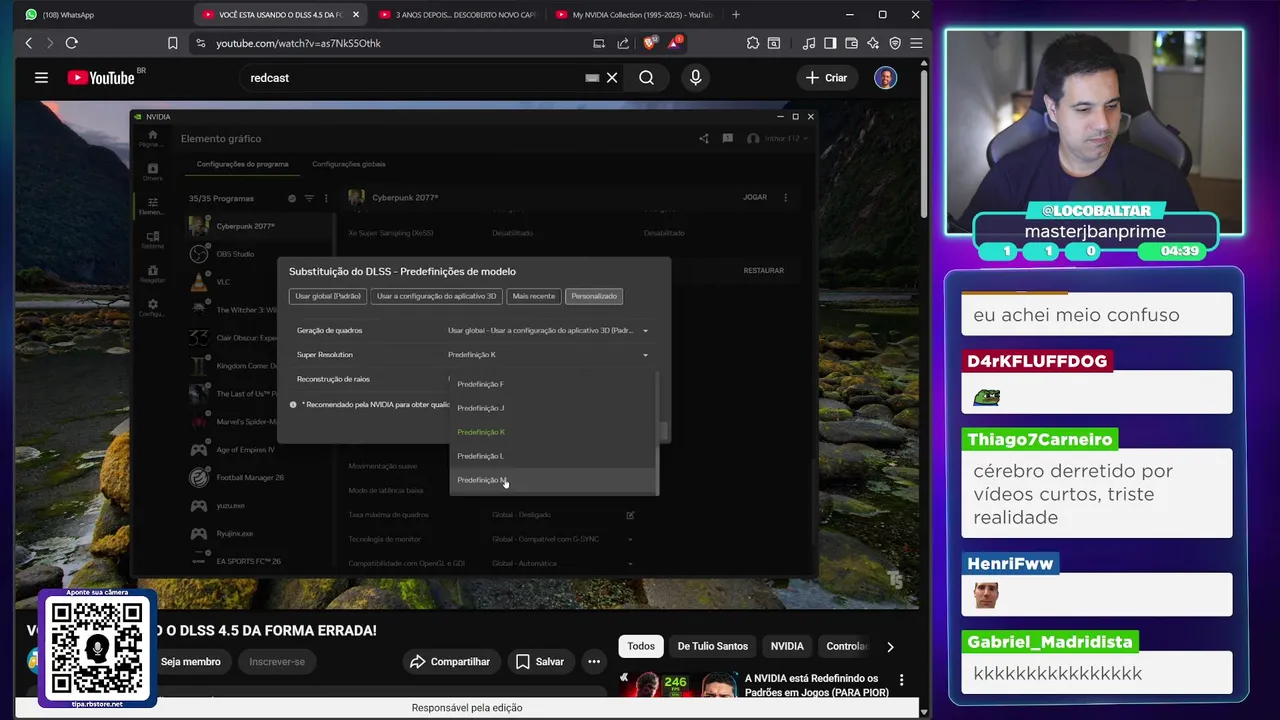
Task: Open the YouTube account avatar menu
Action: [x=885, y=77]
